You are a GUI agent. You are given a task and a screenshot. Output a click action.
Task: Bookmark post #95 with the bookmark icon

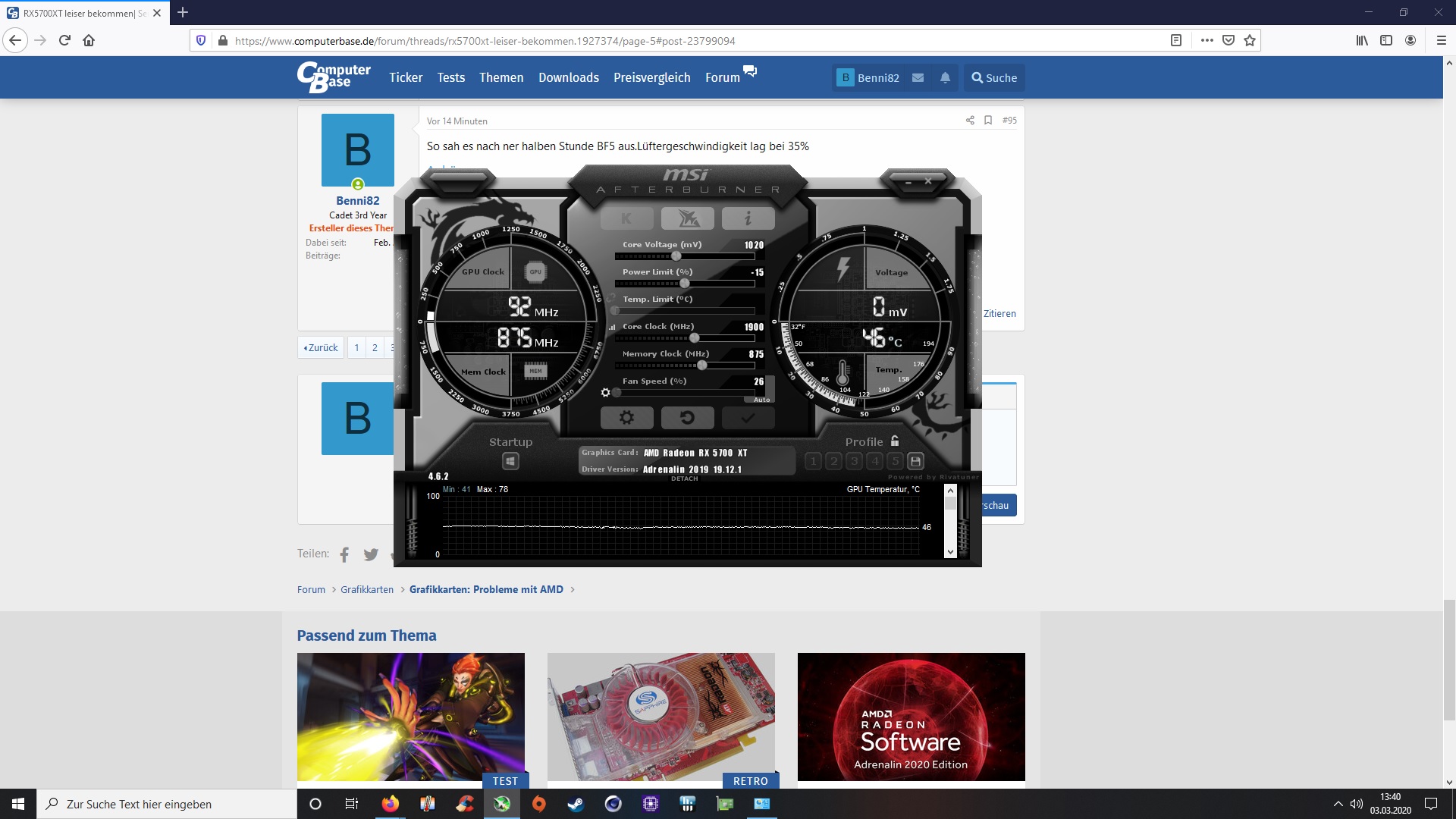tap(988, 120)
